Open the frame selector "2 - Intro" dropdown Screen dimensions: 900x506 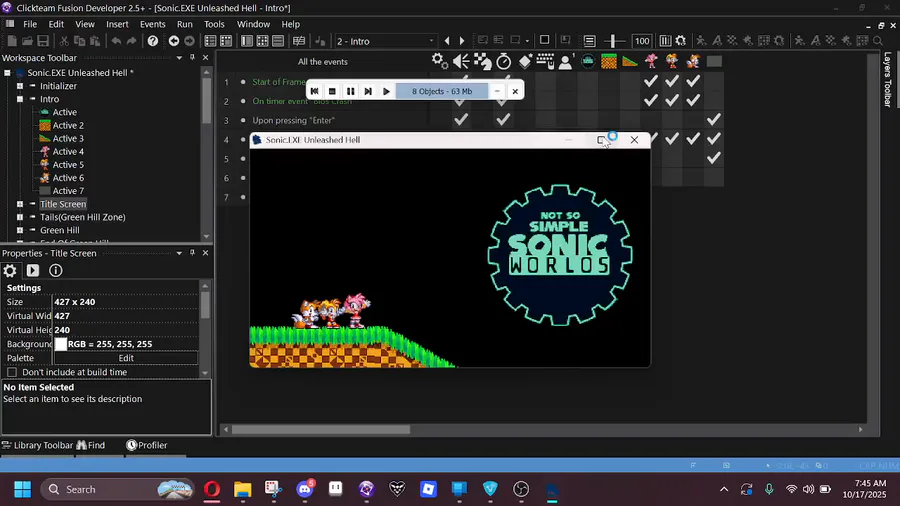[385, 41]
